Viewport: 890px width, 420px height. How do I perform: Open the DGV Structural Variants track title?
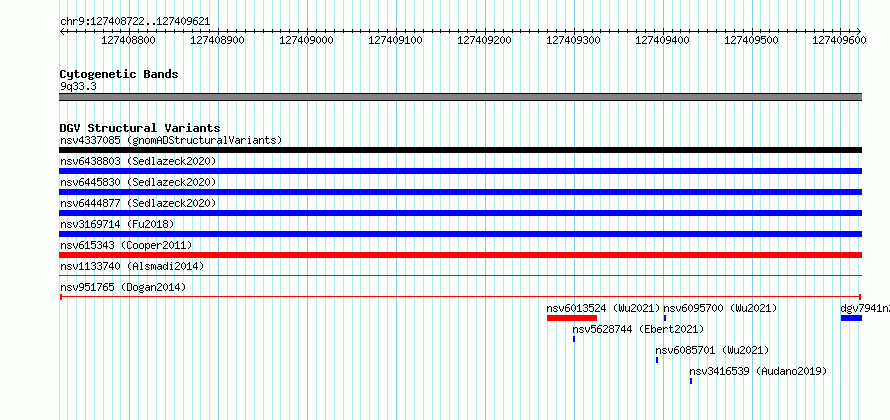click(x=140, y=128)
